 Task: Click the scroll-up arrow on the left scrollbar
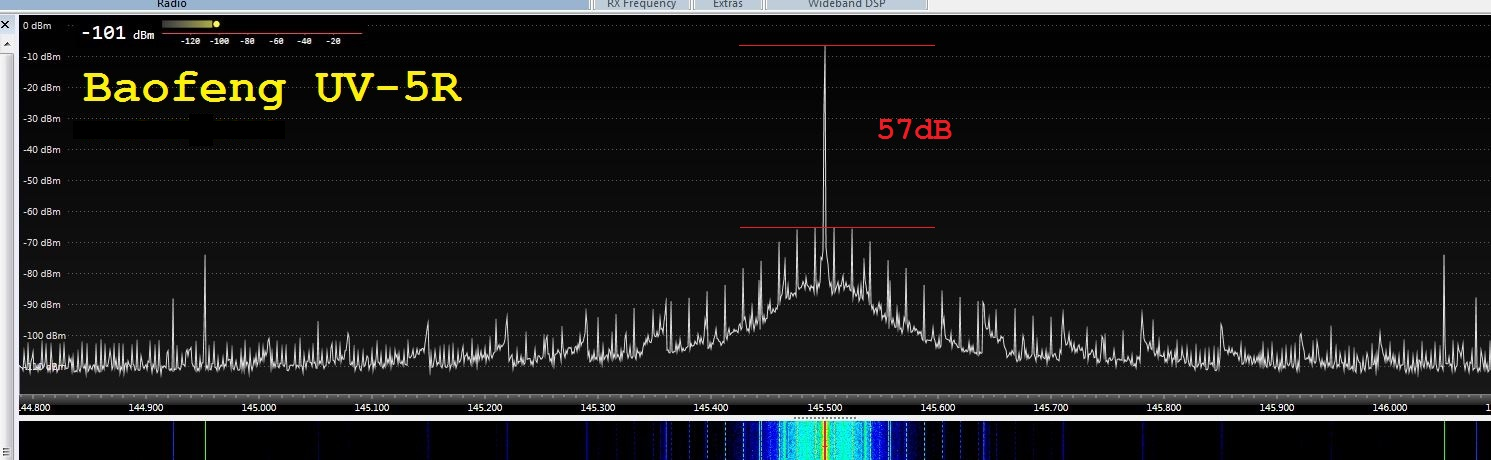pos(7,46)
